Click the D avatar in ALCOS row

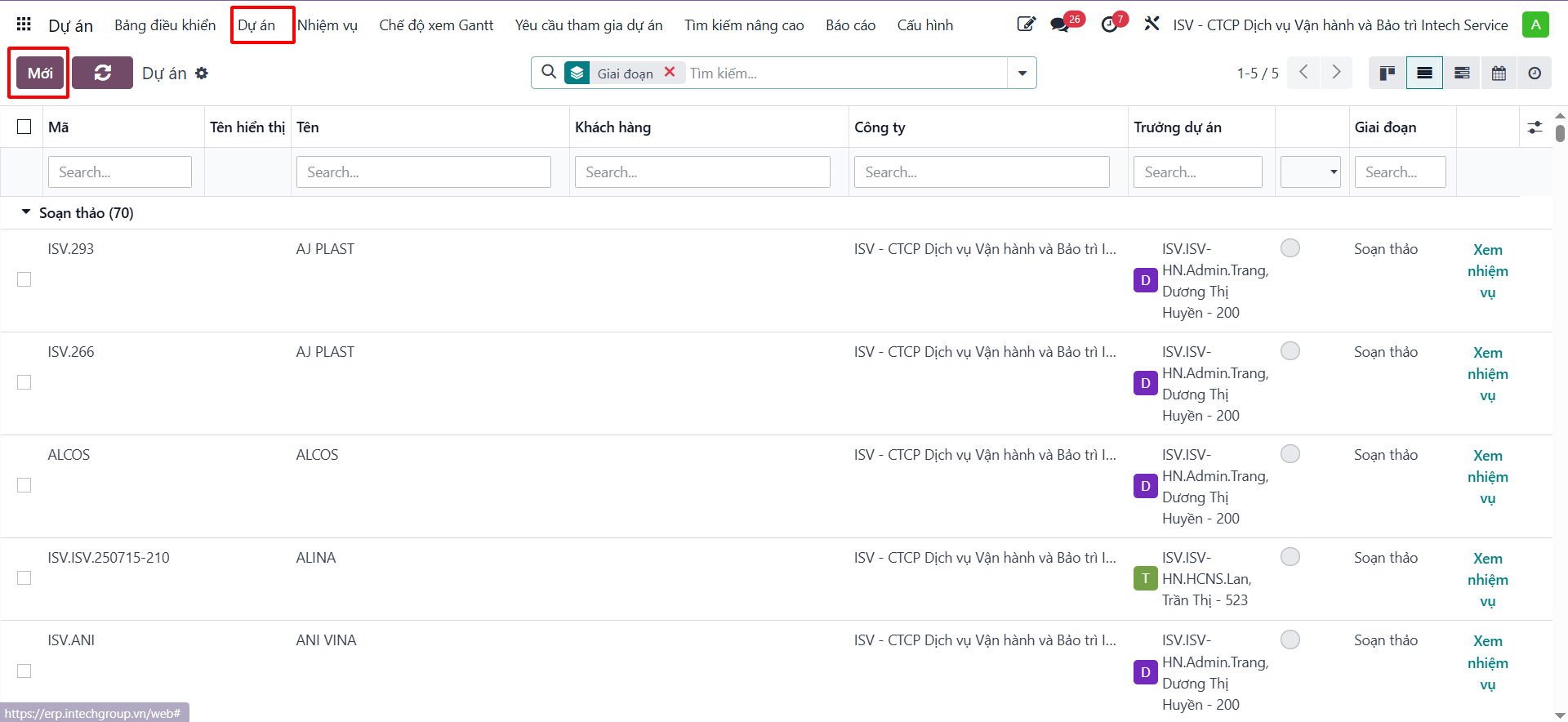(1146, 486)
